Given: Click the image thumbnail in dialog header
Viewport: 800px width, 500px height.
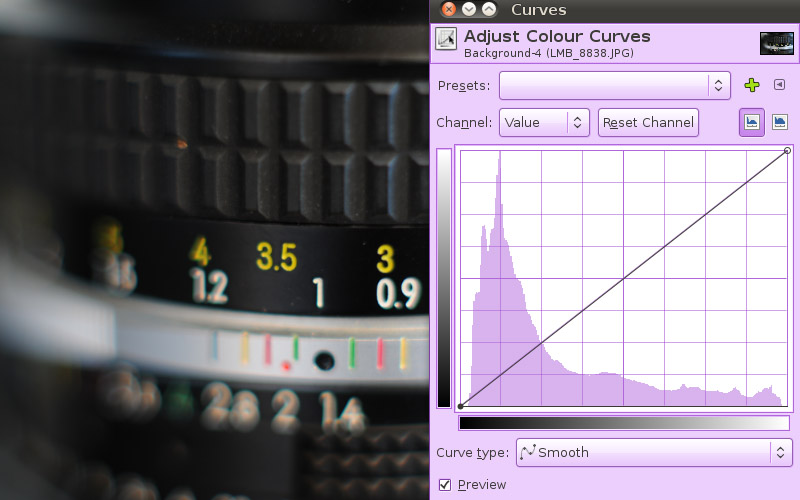Looking at the screenshot, I should tap(776, 42).
